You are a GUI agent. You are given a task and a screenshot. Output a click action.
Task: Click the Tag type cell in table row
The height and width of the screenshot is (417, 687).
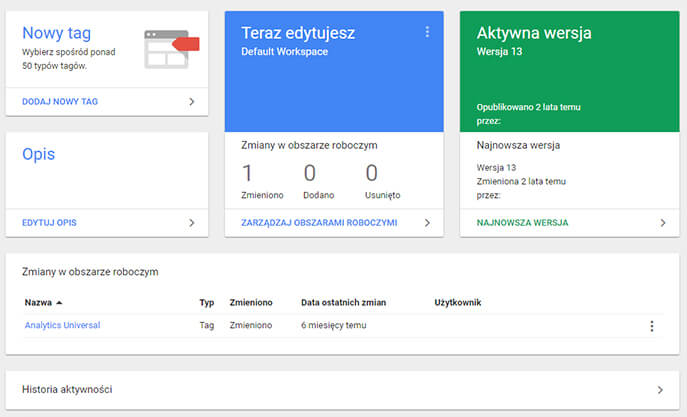[x=207, y=325]
